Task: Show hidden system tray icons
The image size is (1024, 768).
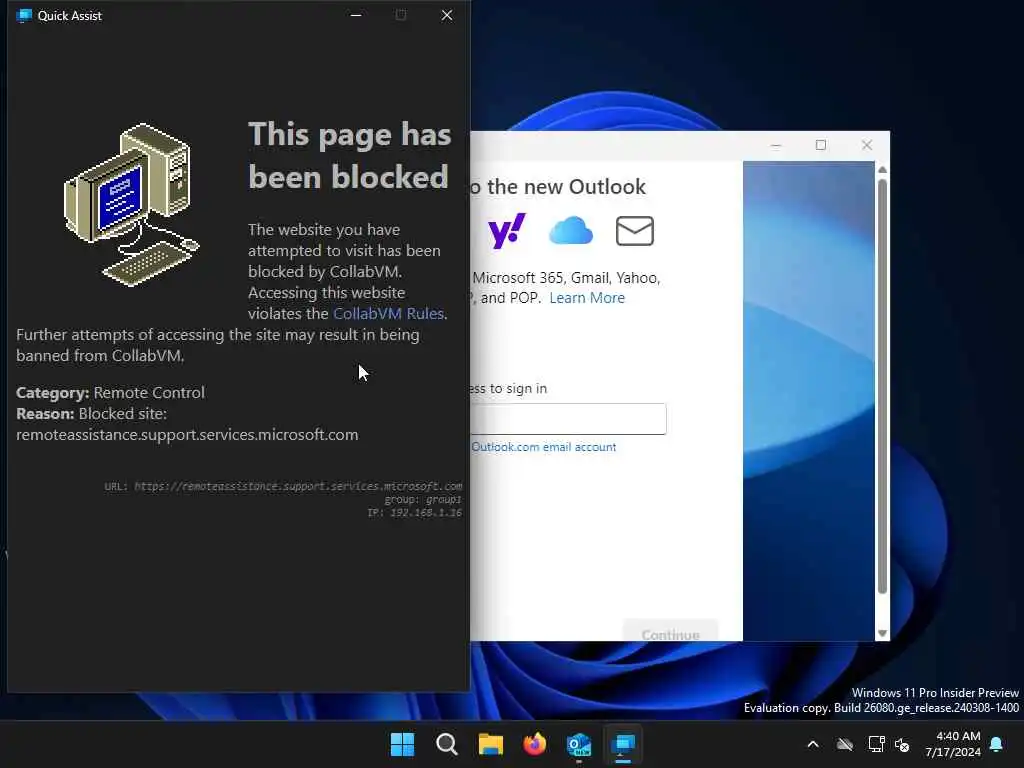Action: tap(813, 744)
